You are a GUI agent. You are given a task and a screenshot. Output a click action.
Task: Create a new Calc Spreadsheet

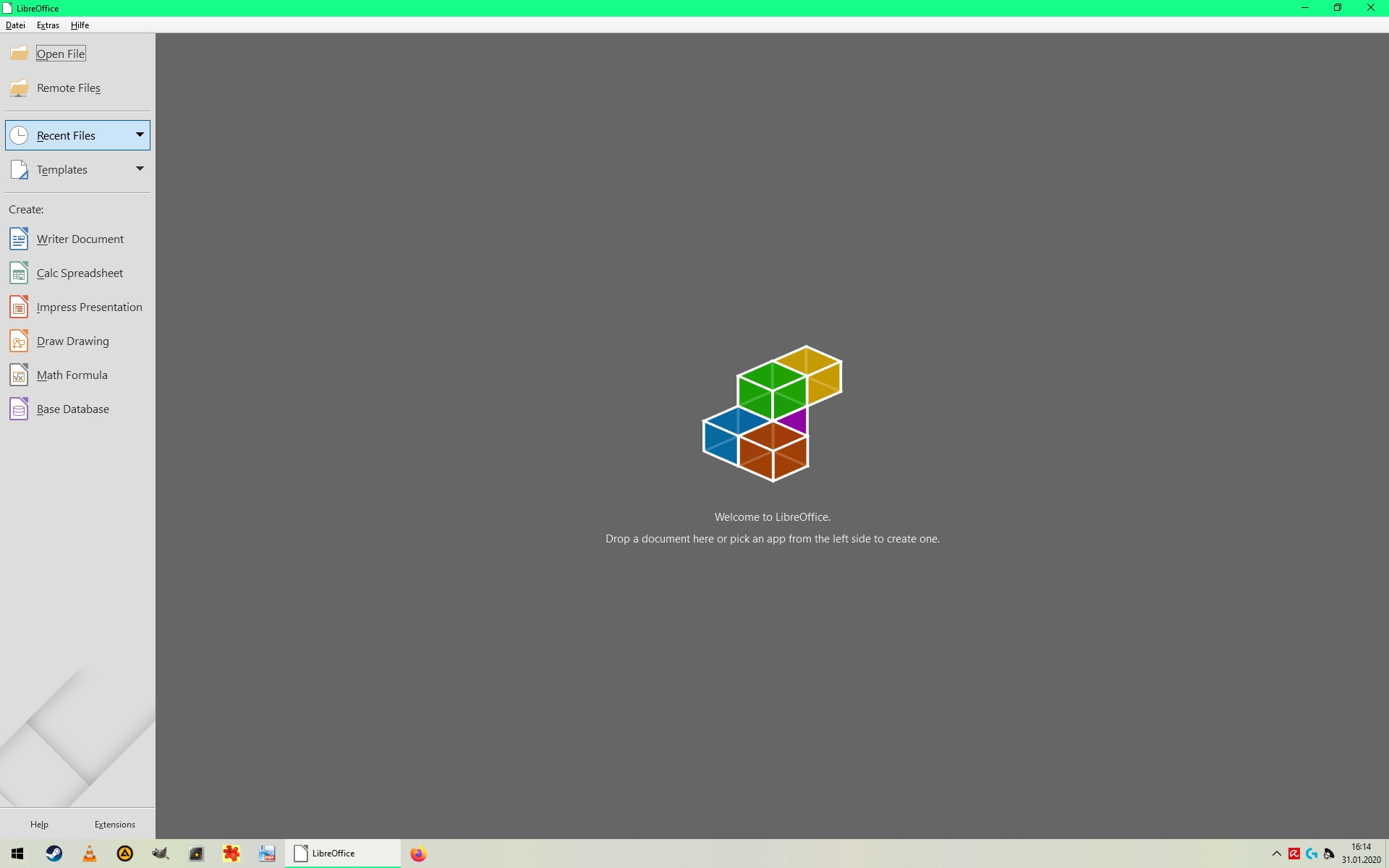point(77,273)
